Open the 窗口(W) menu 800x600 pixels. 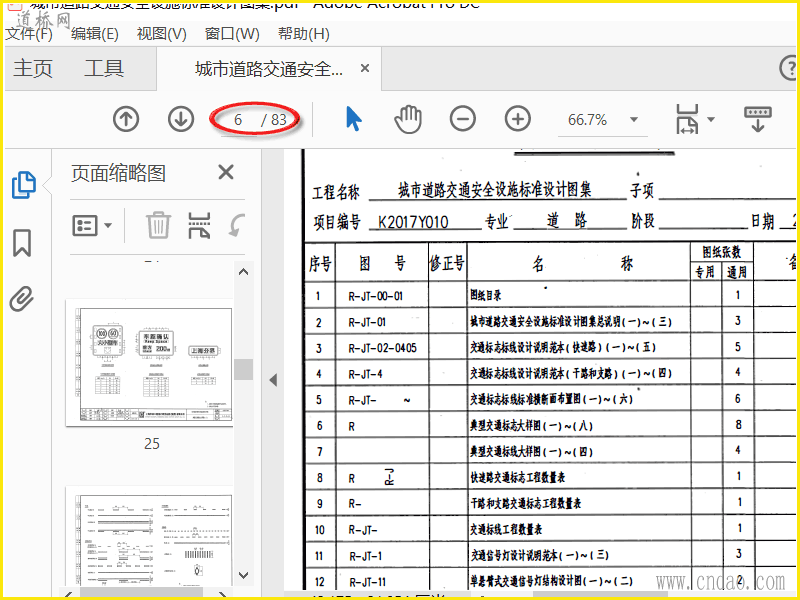[232, 34]
